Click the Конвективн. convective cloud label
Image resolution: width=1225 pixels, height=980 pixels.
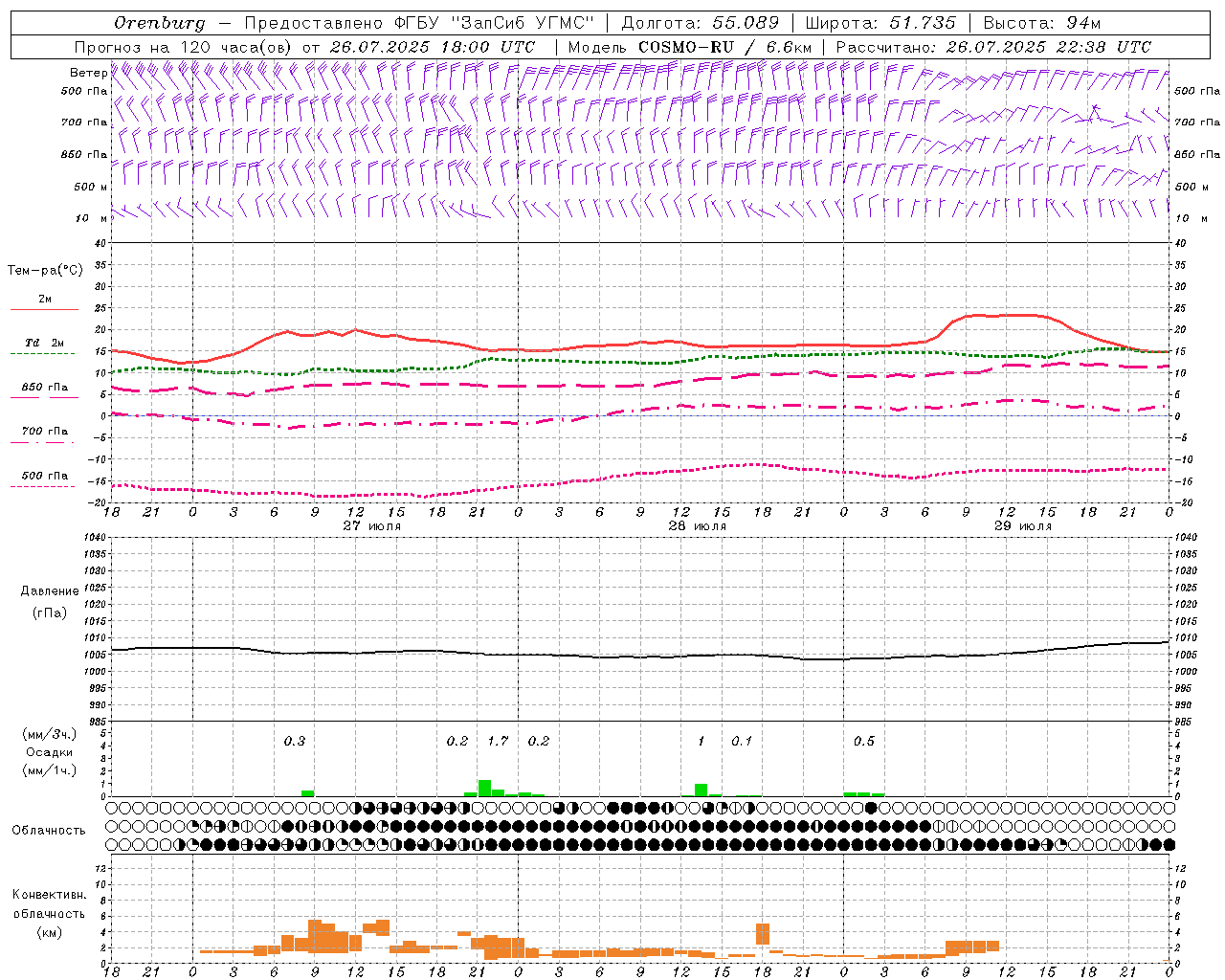click(x=49, y=895)
